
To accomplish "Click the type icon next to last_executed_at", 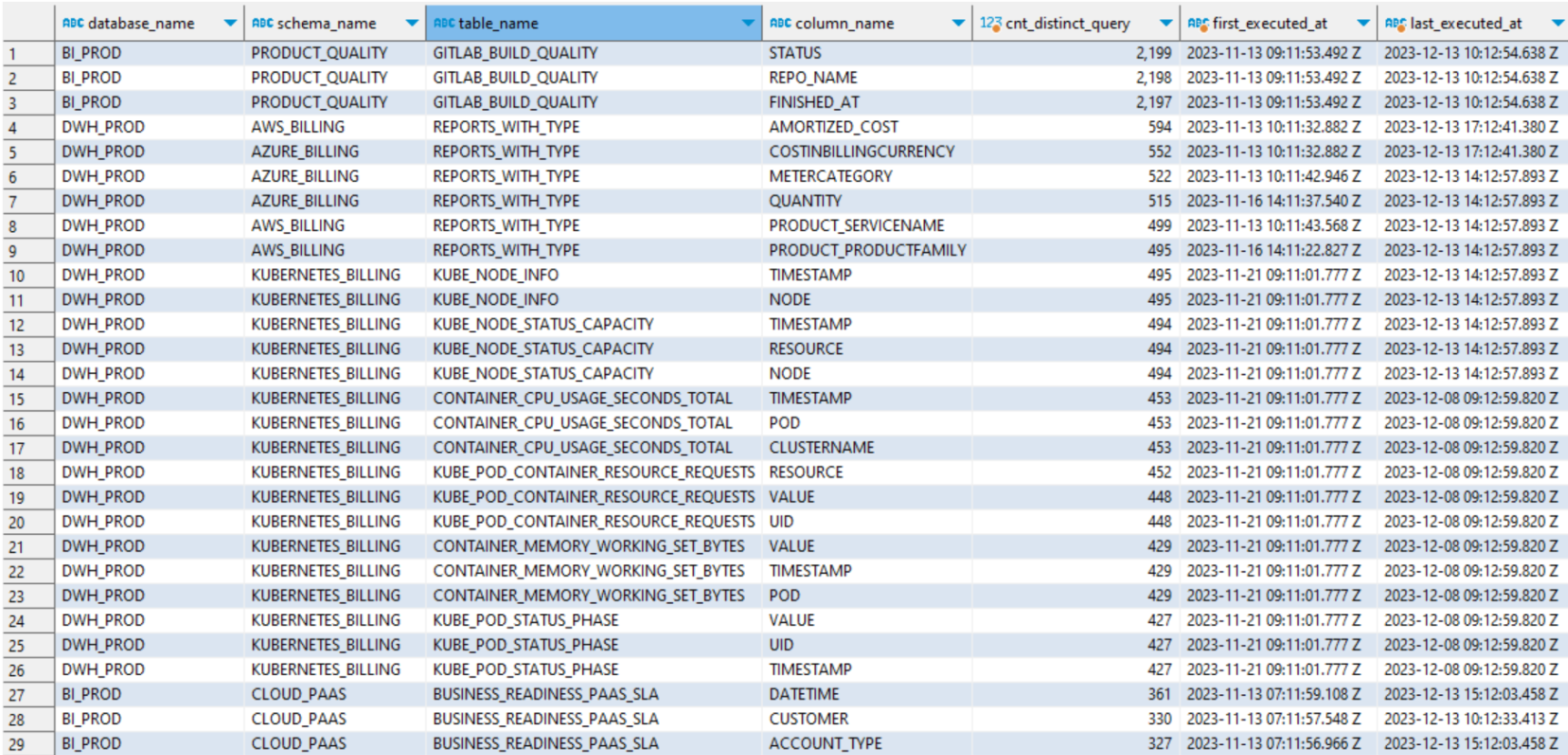I will pyautogui.click(x=1395, y=24).
